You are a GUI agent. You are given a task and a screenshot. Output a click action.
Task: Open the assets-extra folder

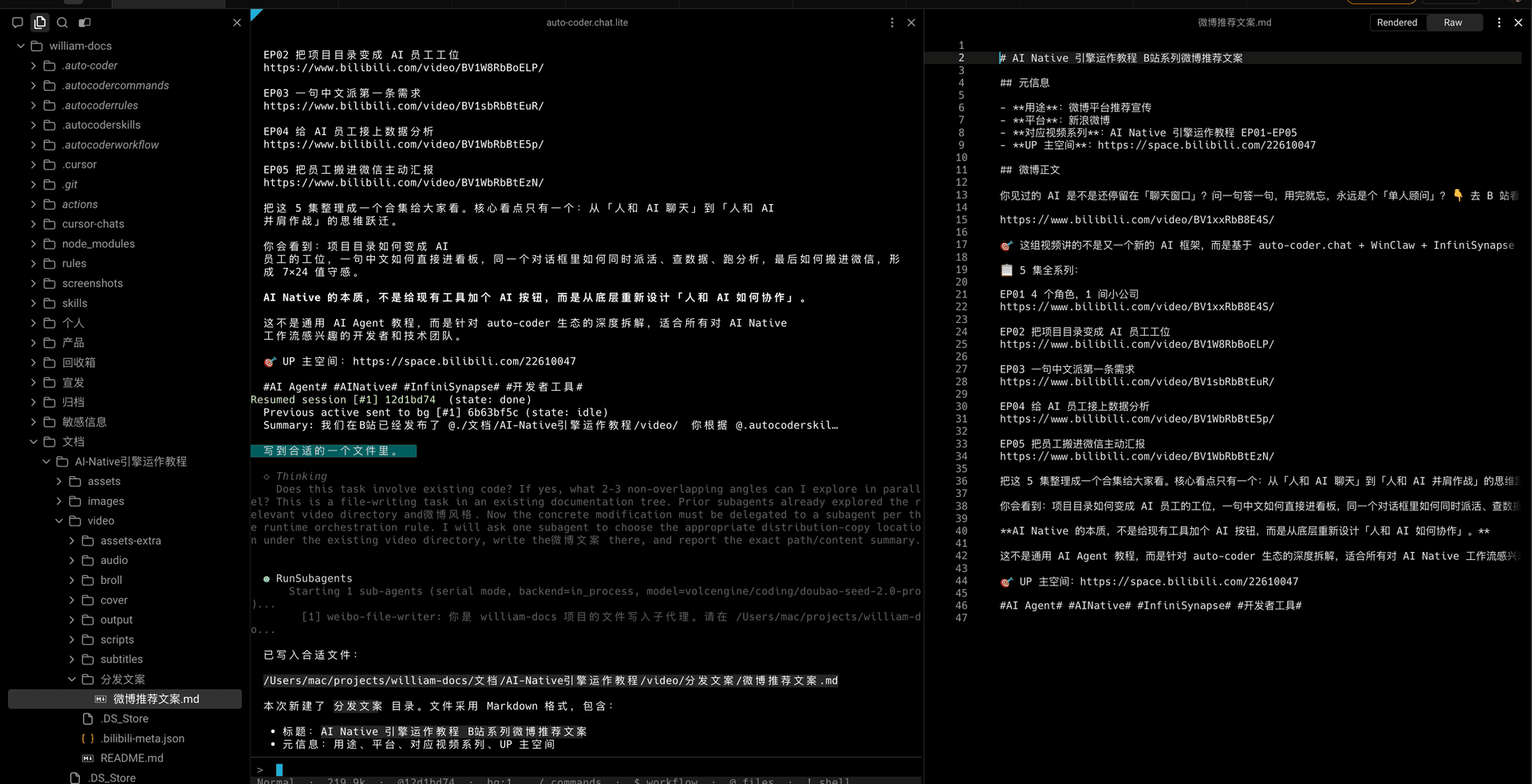pos(124,540)
